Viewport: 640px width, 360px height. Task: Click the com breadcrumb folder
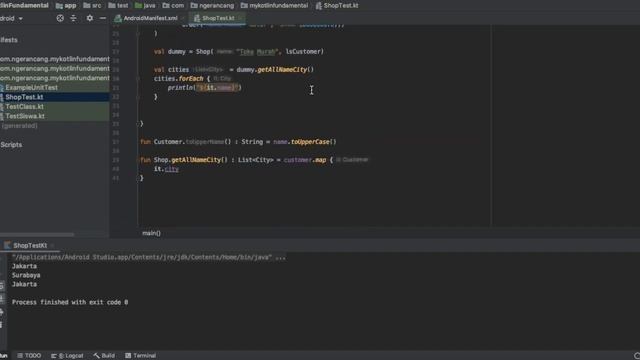[173, 6]
